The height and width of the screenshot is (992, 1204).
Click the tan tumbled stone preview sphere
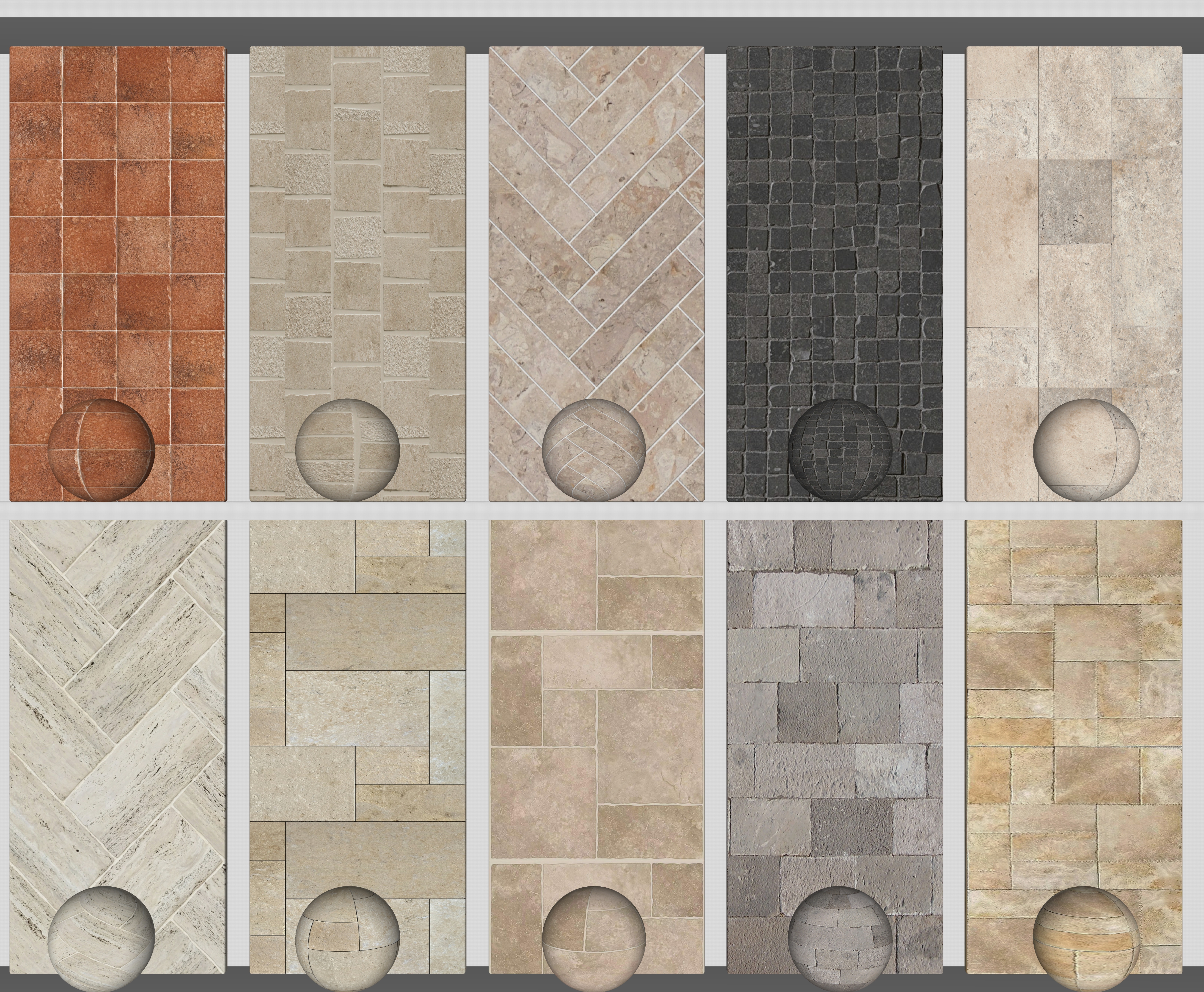[594, 939]
